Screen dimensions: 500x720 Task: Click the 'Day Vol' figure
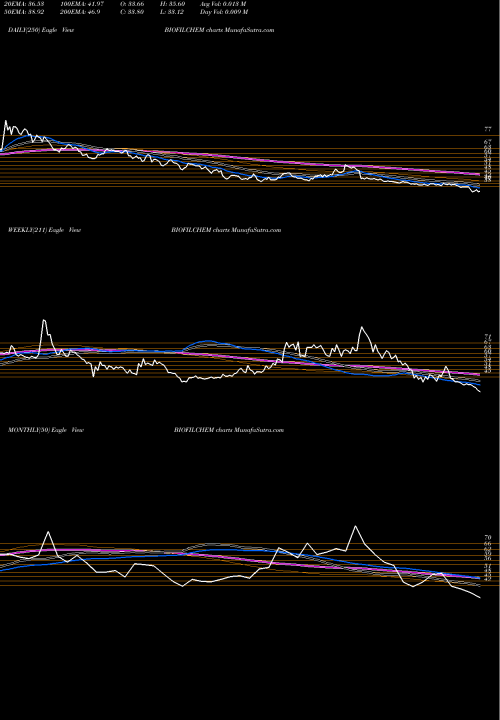pos(224,12)
